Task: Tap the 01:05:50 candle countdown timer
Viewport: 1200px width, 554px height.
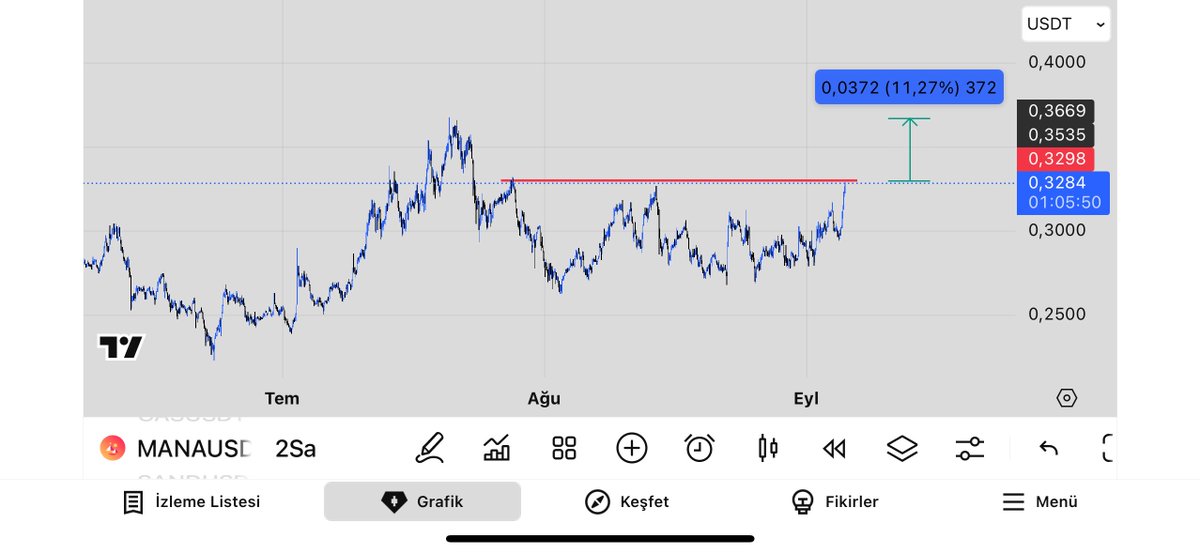Action: click(x=1063, y=203)
